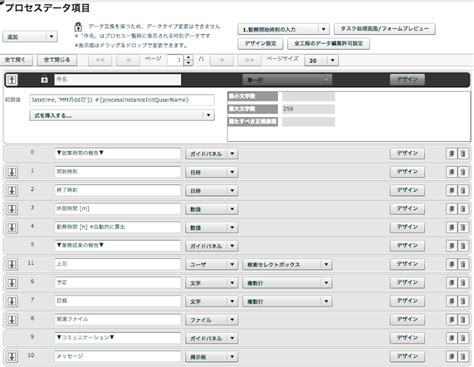Viewport: 474px width, 367px height.
Task: Click the delete trash icon on row 0
Action: point(463,153)
